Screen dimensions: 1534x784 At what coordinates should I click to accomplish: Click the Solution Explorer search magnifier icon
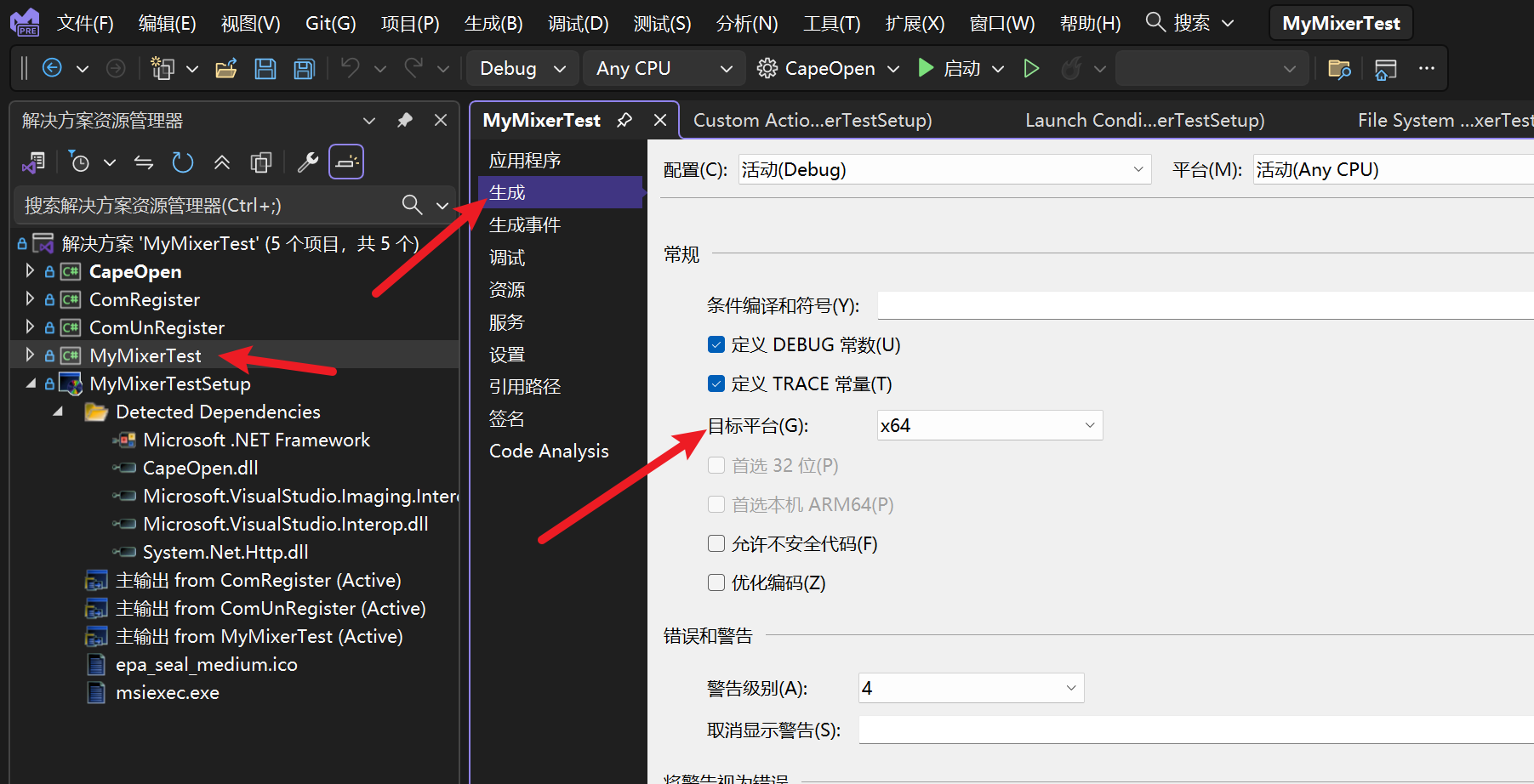click(x=412, y=204)
